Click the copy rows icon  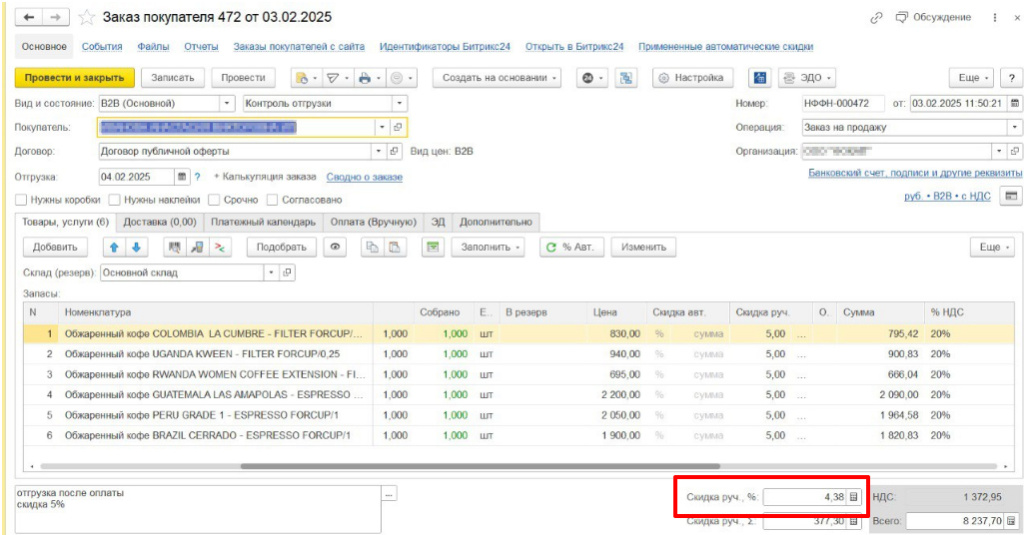click(x=372, y=247)
